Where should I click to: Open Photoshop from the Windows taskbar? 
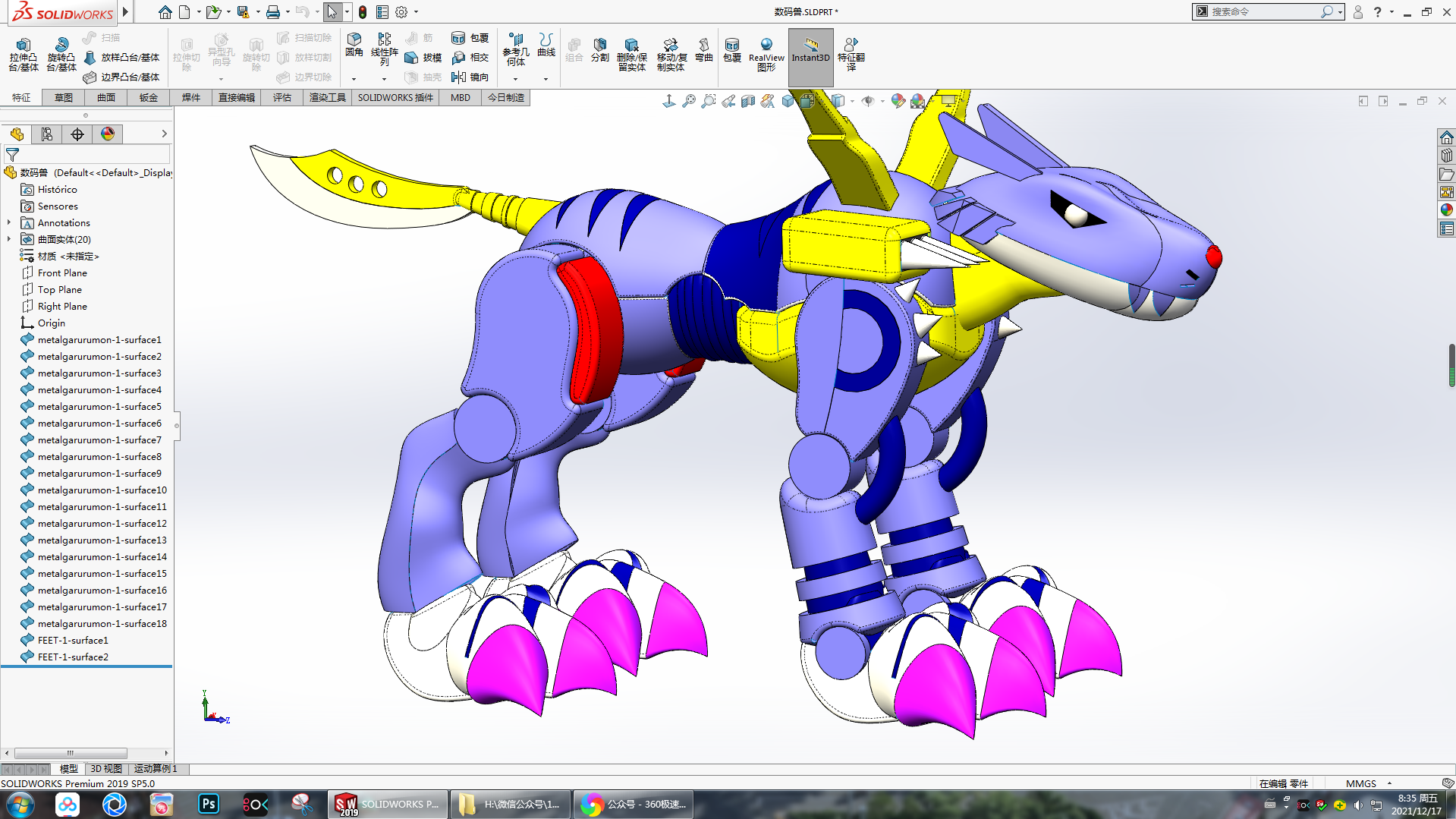pos(209,804)
